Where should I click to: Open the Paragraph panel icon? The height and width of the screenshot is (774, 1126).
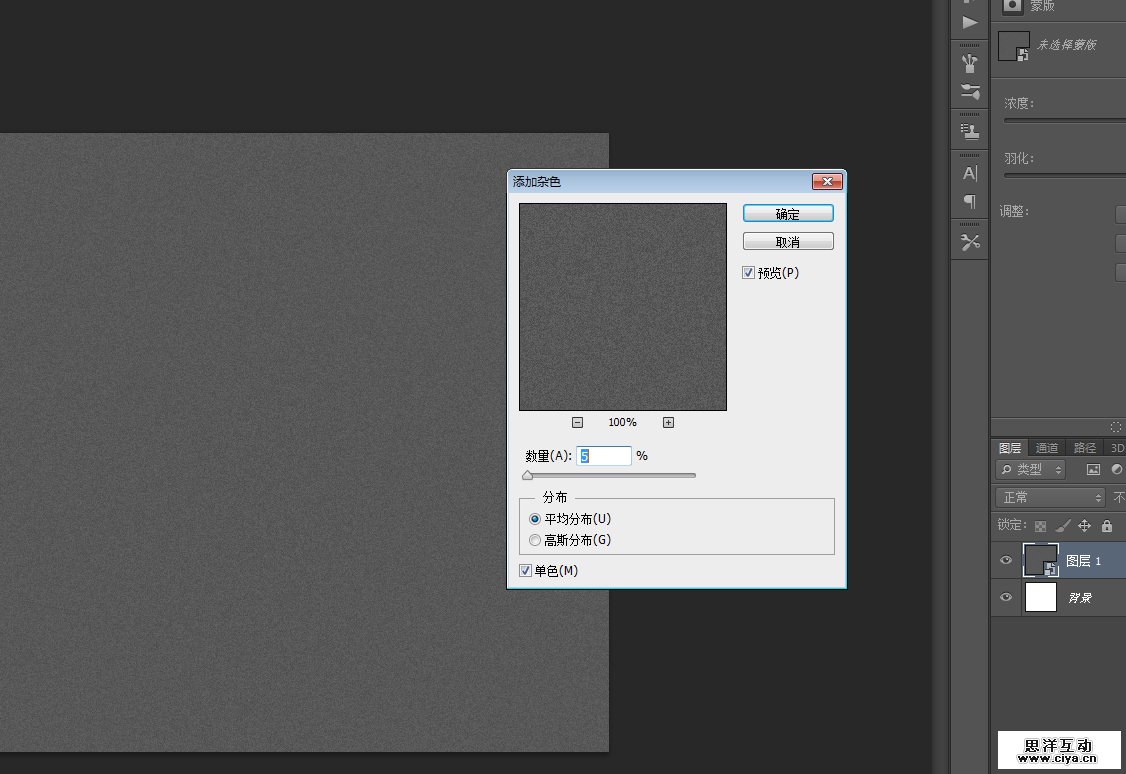pyautogui.click(x=970, y=202)
